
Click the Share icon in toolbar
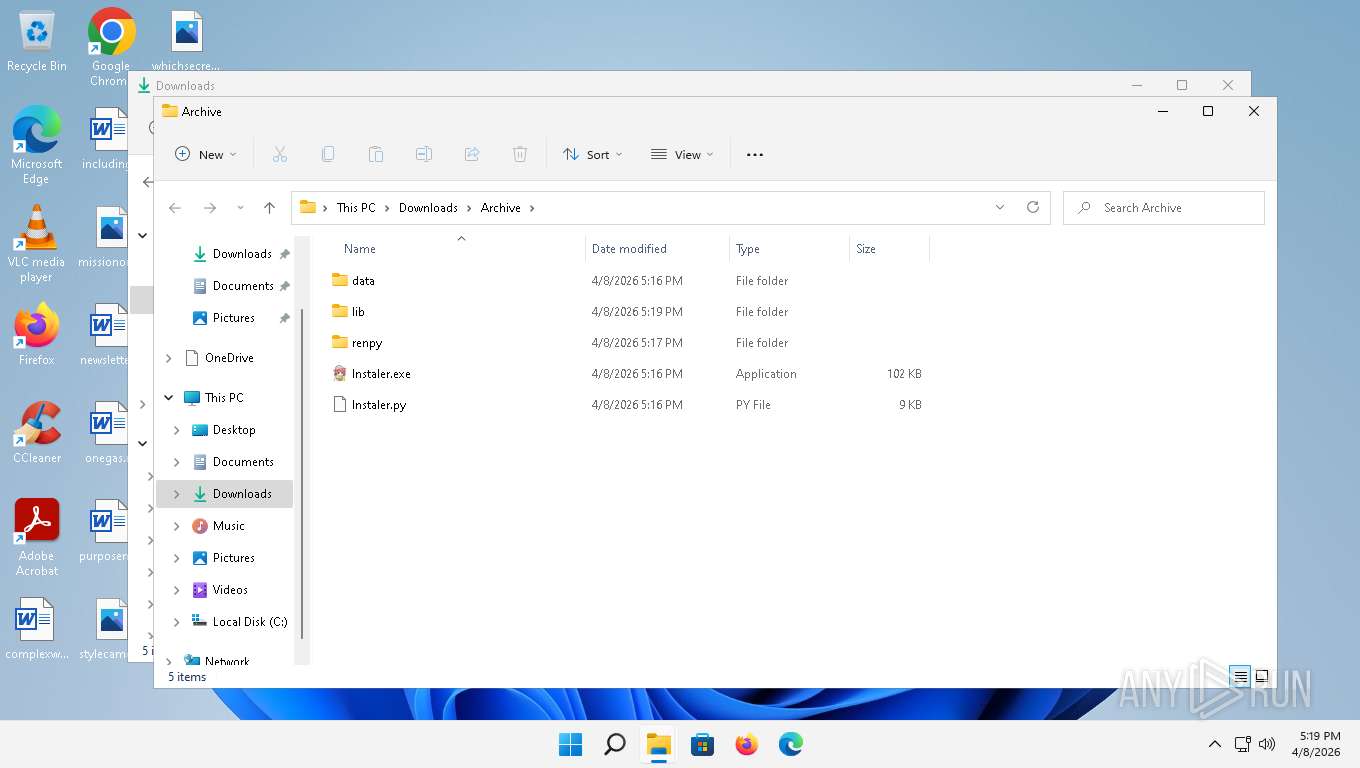[x=472, y=154]
